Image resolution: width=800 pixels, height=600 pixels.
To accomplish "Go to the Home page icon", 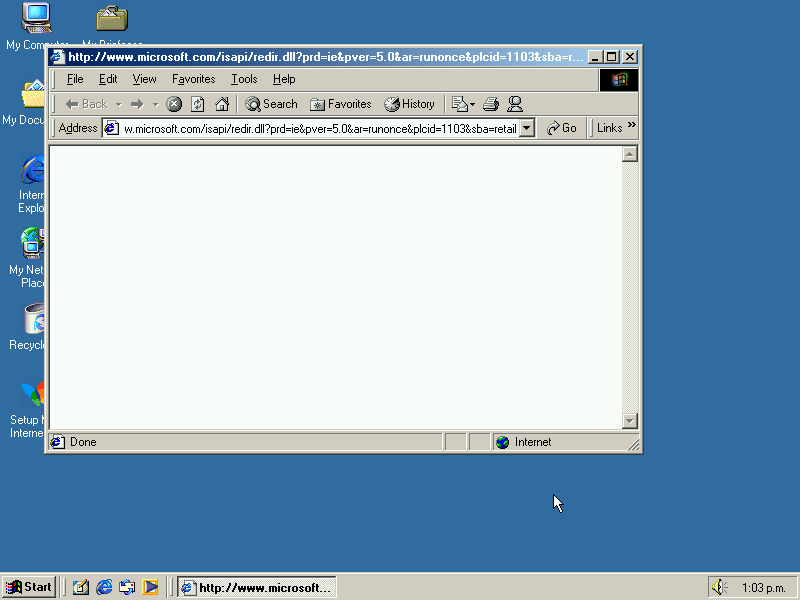I will (222, 105).
